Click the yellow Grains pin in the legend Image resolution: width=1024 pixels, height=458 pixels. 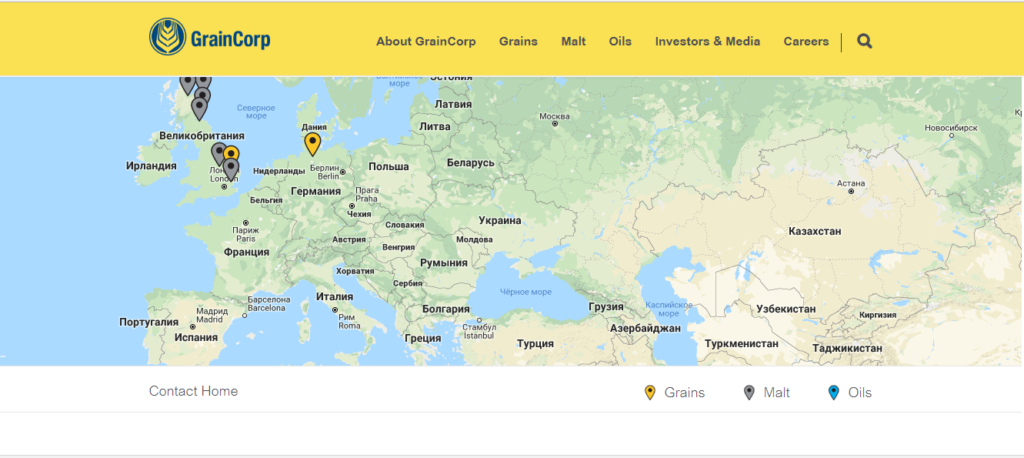pyautogui.click(x=650, y=393)
